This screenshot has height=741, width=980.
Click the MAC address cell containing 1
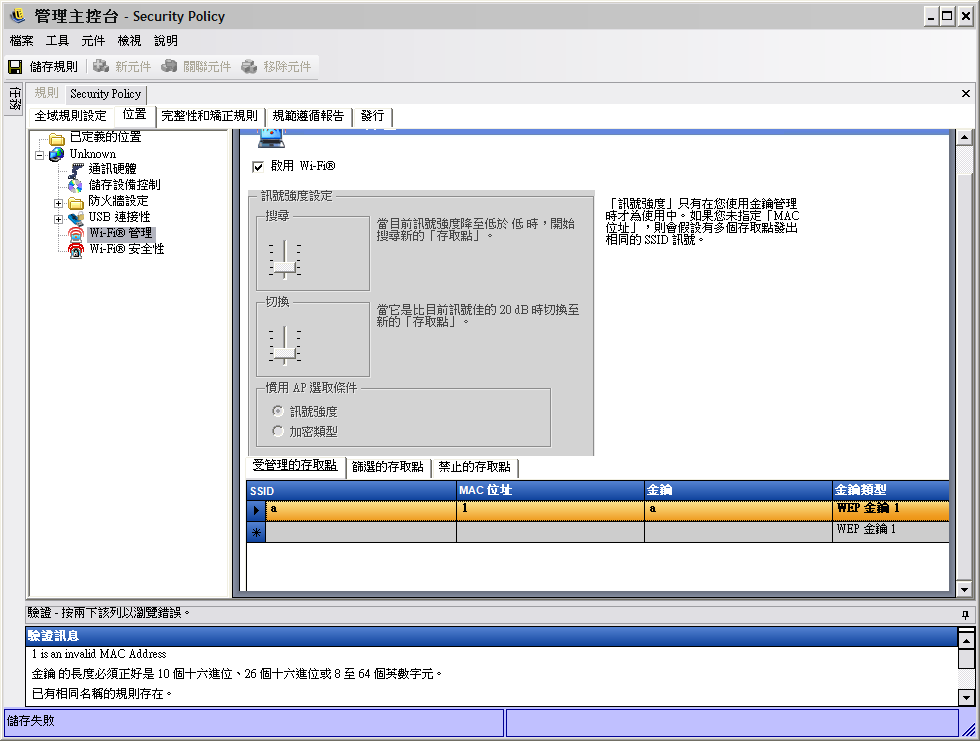tap(551, 510)
